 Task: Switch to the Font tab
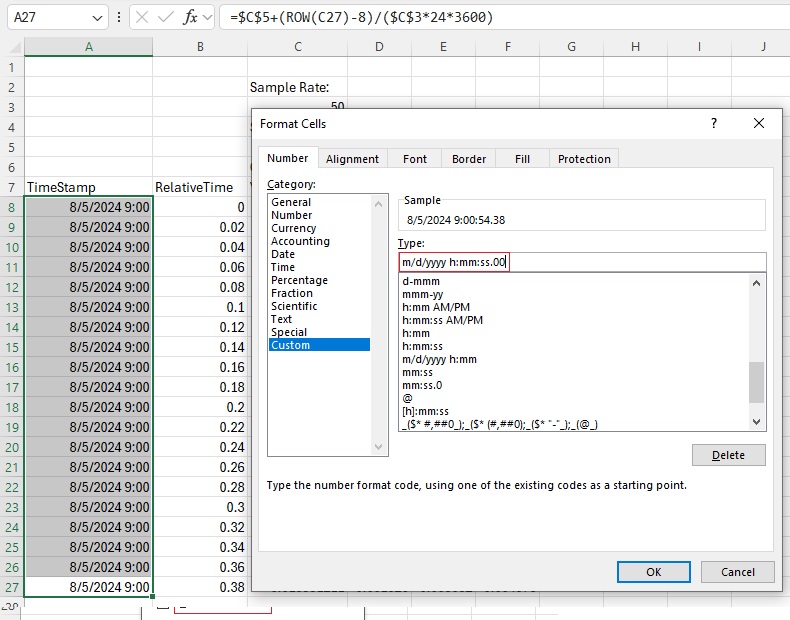415,159
